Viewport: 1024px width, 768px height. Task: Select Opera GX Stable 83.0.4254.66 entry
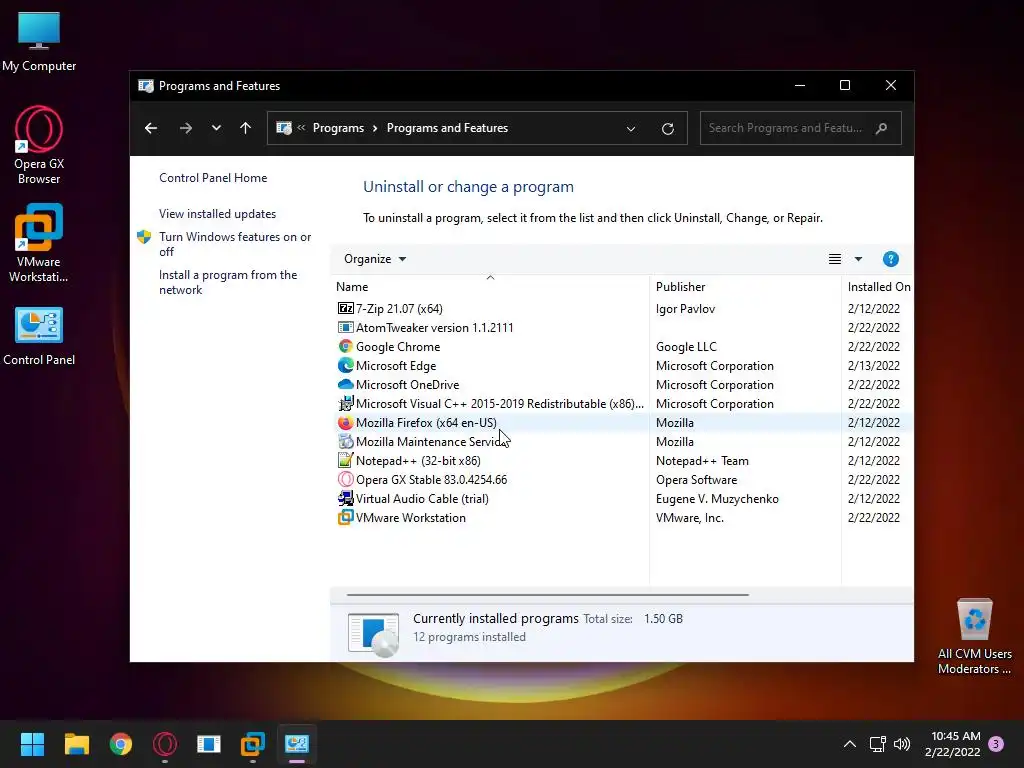point(431,479)
